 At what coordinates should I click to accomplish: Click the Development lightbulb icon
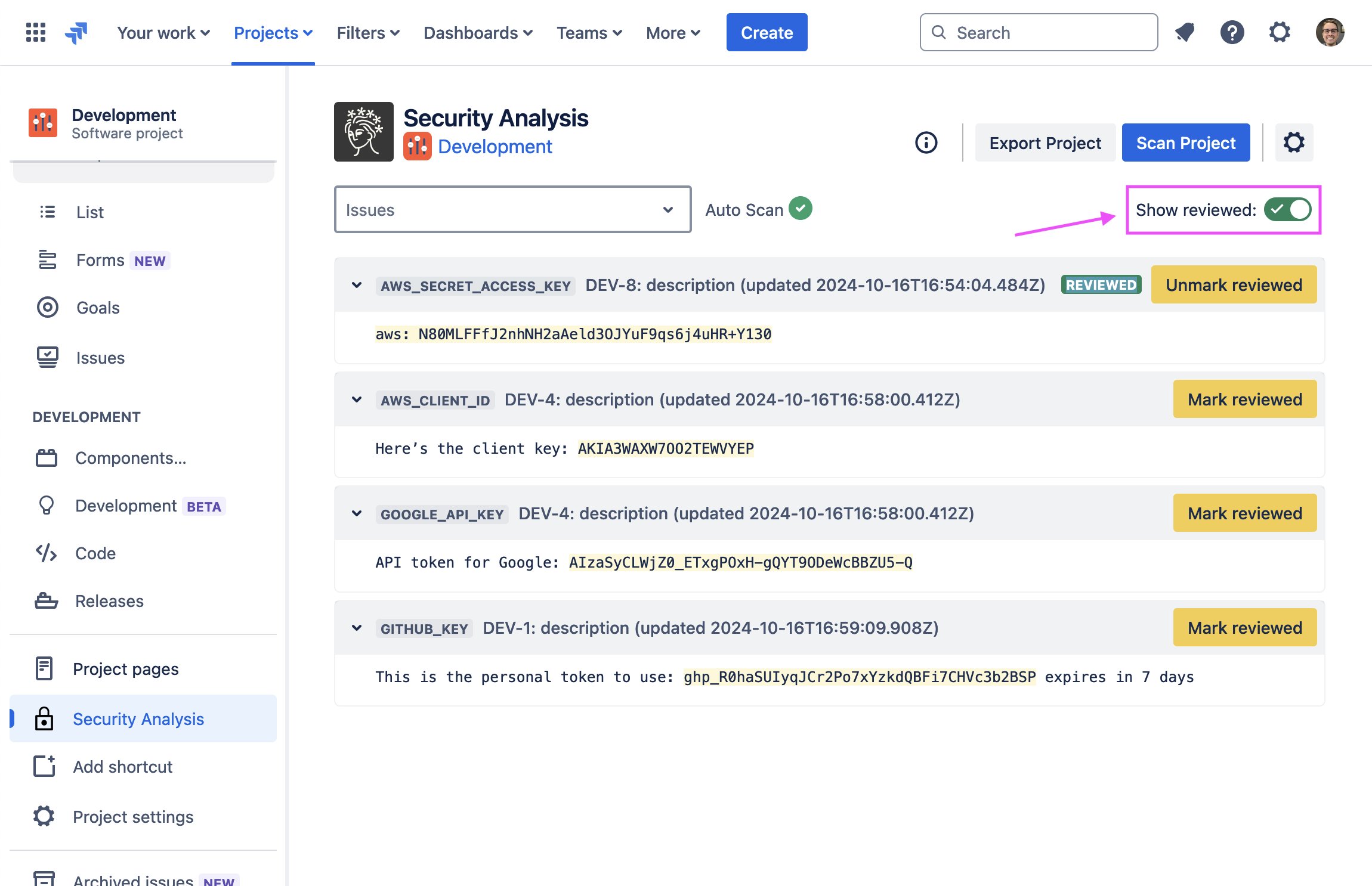(47, 506)
